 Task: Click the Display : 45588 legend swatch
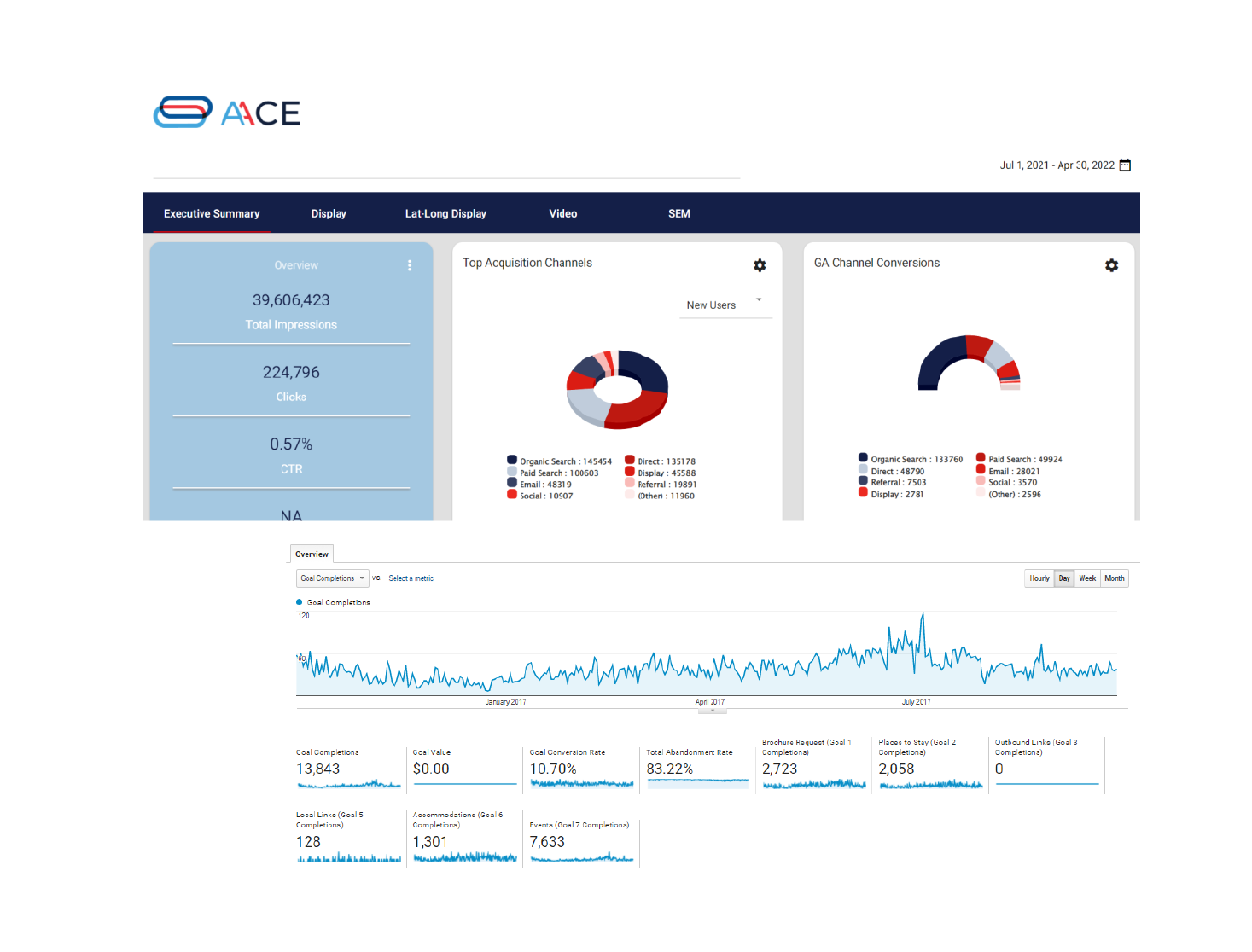(x=630, y=471)
